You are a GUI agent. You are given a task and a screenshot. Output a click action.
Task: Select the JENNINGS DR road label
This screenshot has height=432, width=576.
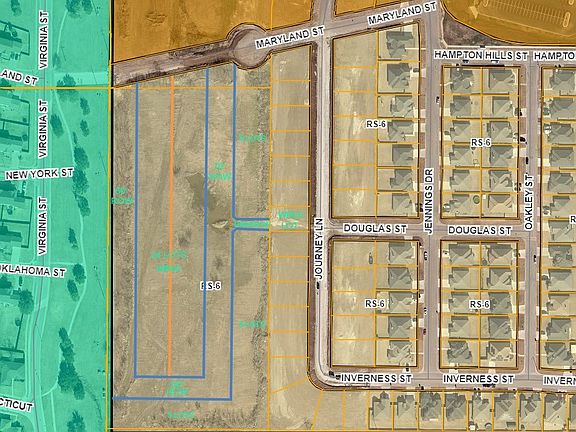pyautogui.click(x=429, y=201)
